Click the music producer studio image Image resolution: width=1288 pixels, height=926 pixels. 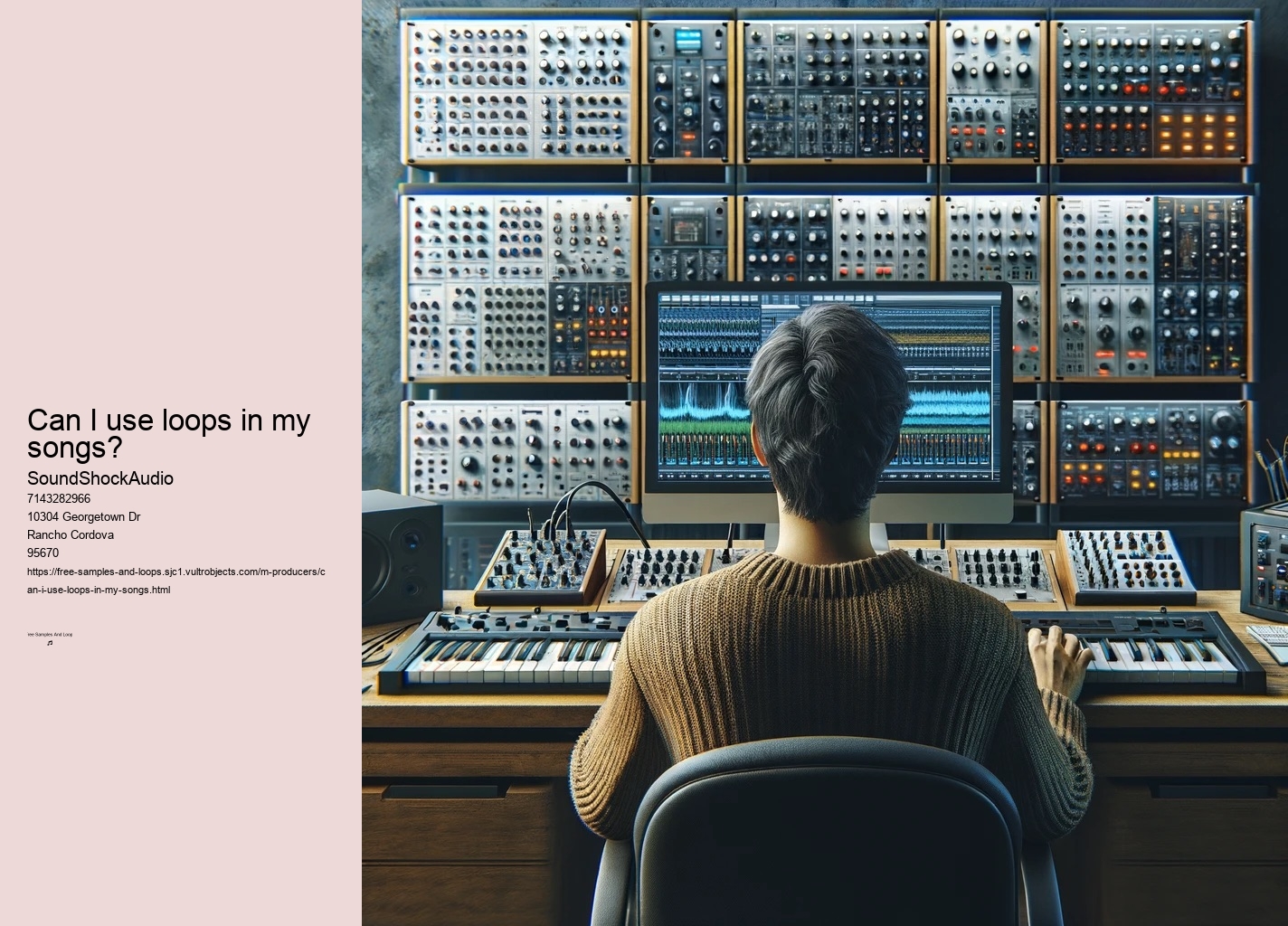[825, 463]
